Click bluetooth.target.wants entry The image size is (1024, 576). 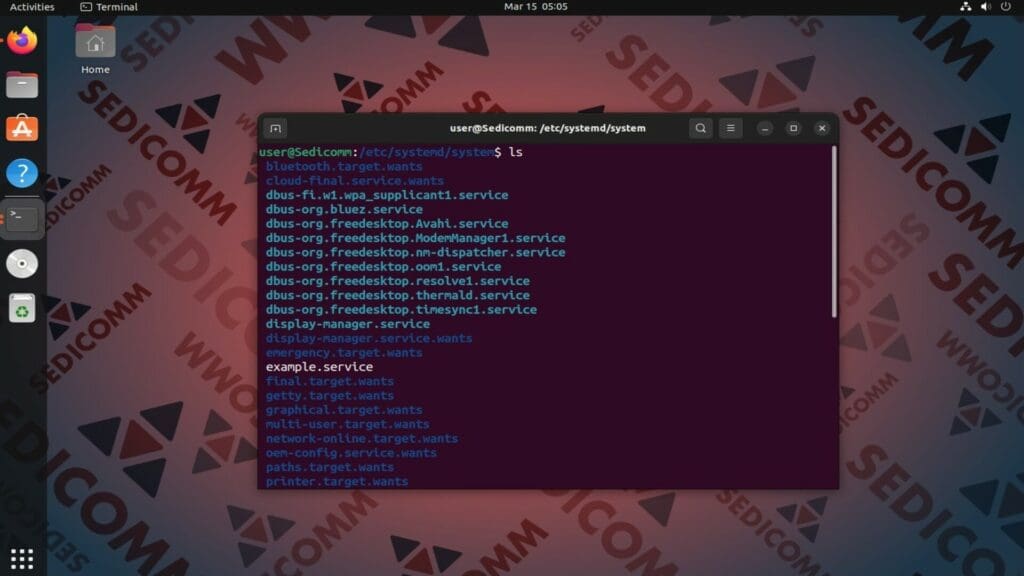[344, 167]
